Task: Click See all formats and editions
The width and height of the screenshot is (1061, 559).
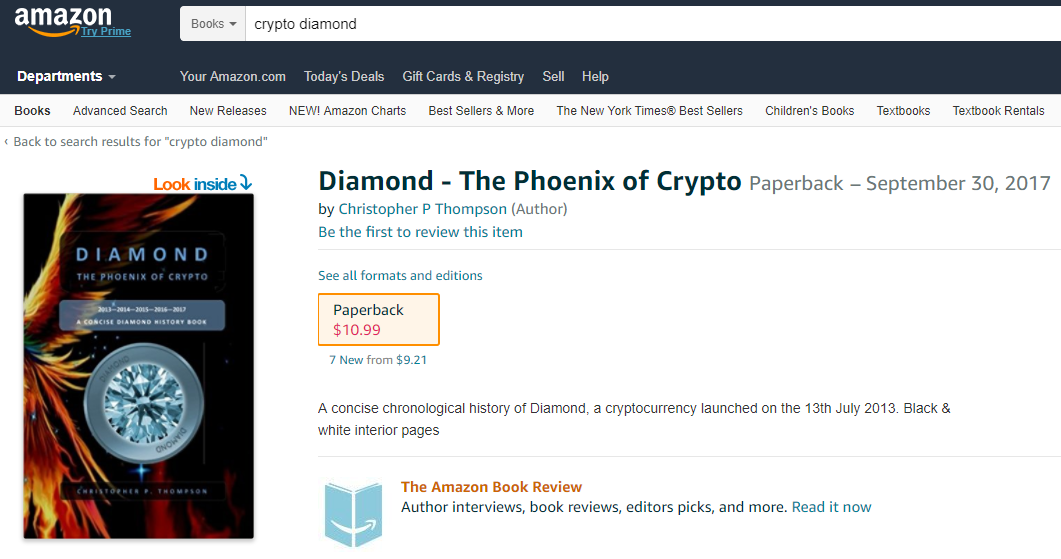Action: (x=400, y=275)
